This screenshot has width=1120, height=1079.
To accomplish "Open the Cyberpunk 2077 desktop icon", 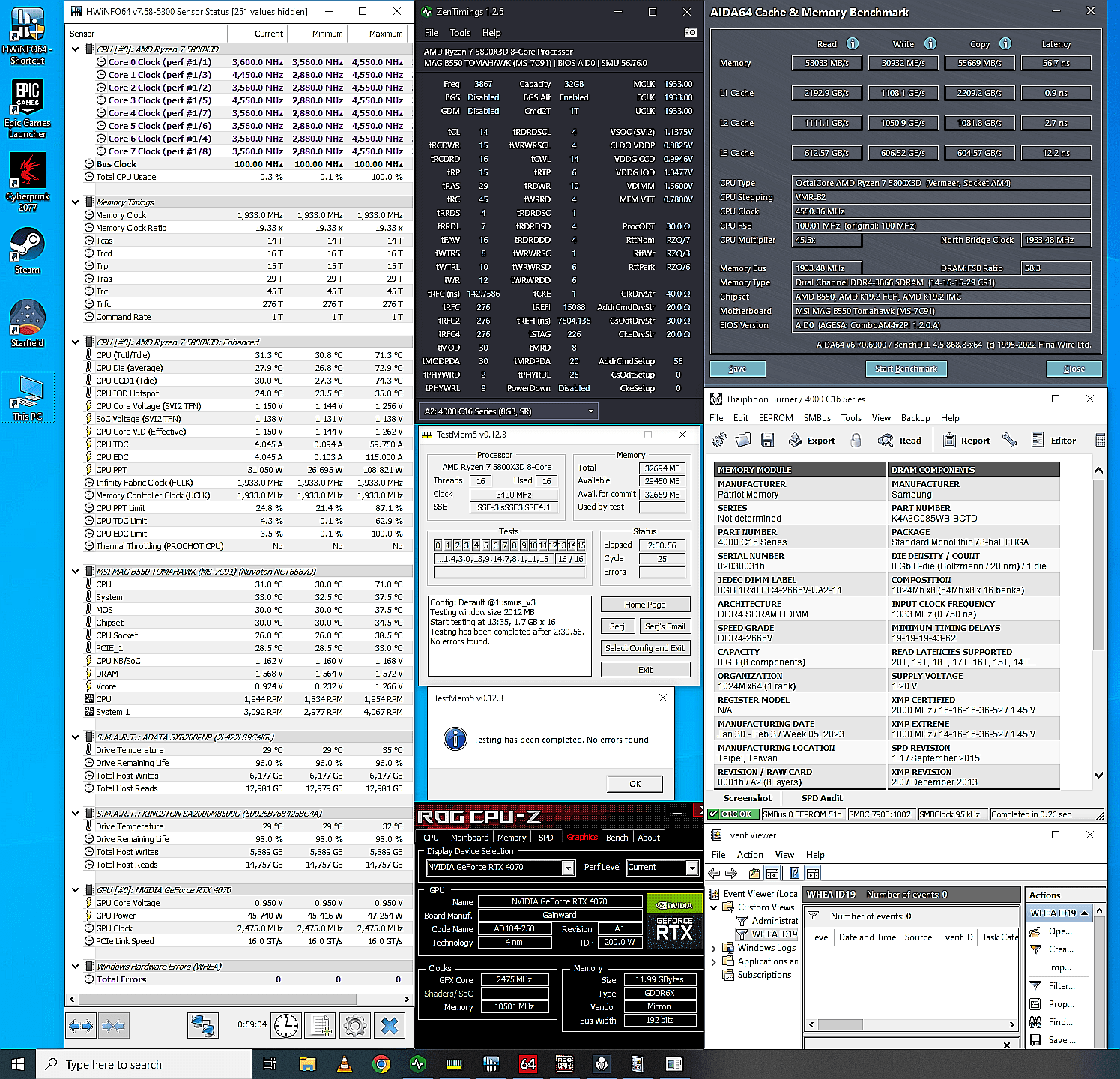I will [x=28, y=182].
